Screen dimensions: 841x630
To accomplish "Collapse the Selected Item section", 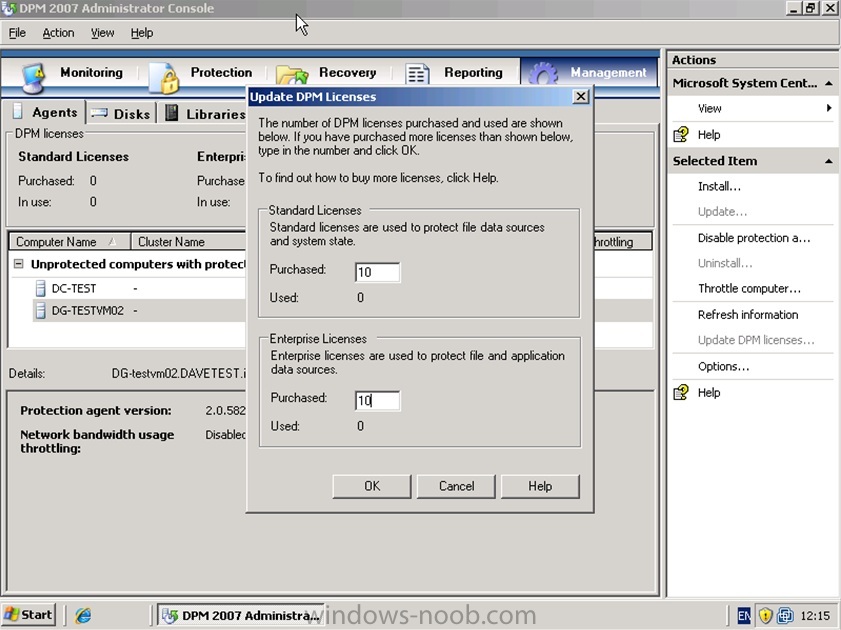I will click(x=829, y=161).
